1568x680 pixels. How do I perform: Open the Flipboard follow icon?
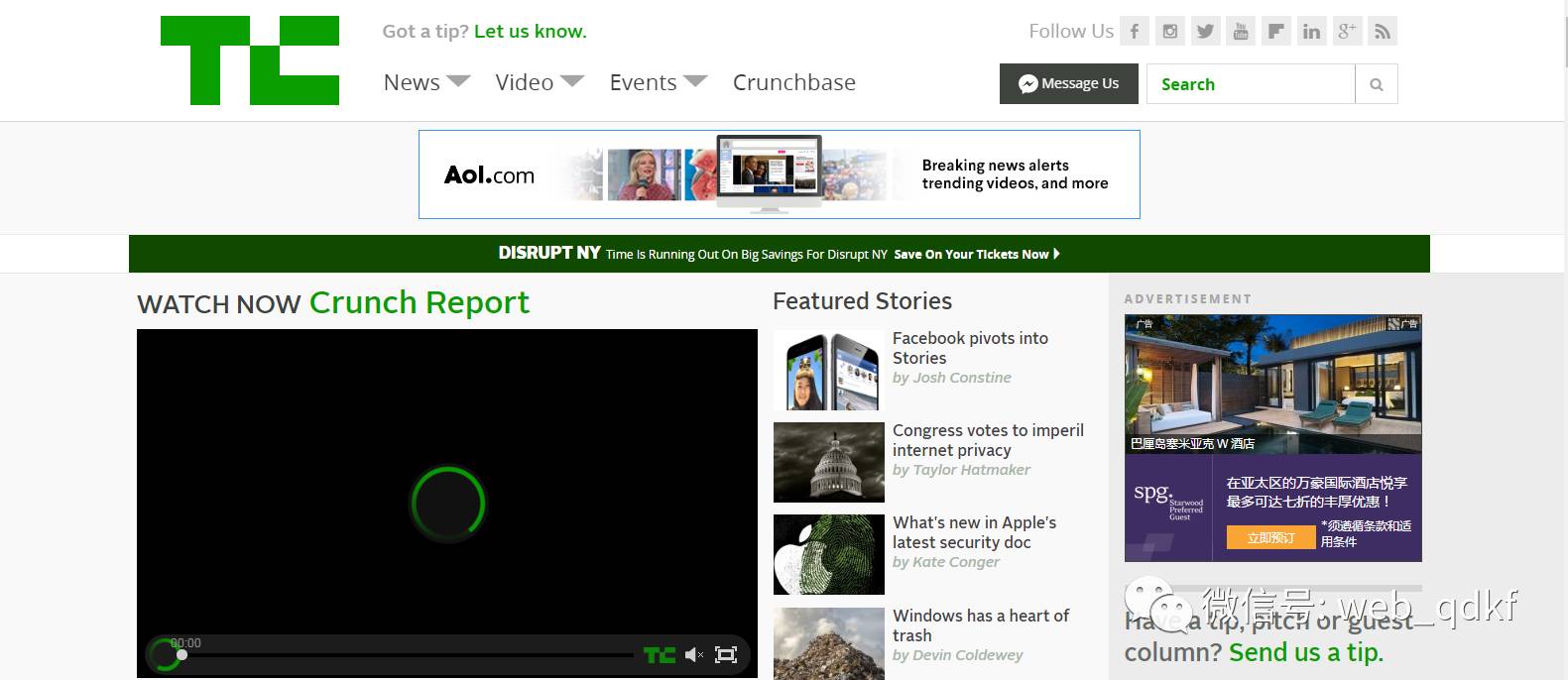pos(1276,31)
